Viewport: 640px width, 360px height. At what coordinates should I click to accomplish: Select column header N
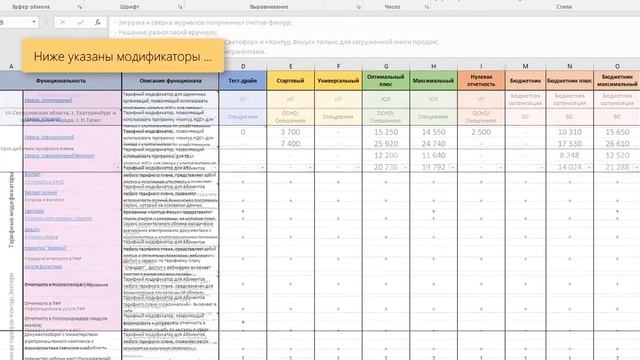569,66
